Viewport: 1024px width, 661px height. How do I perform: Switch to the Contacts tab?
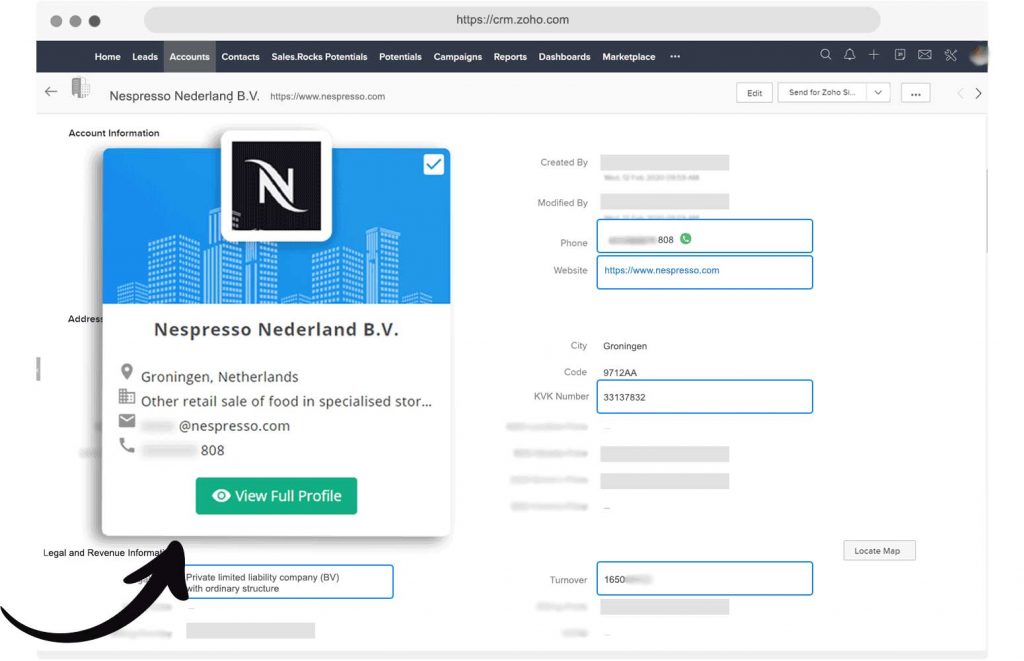[x=240, y=57]
